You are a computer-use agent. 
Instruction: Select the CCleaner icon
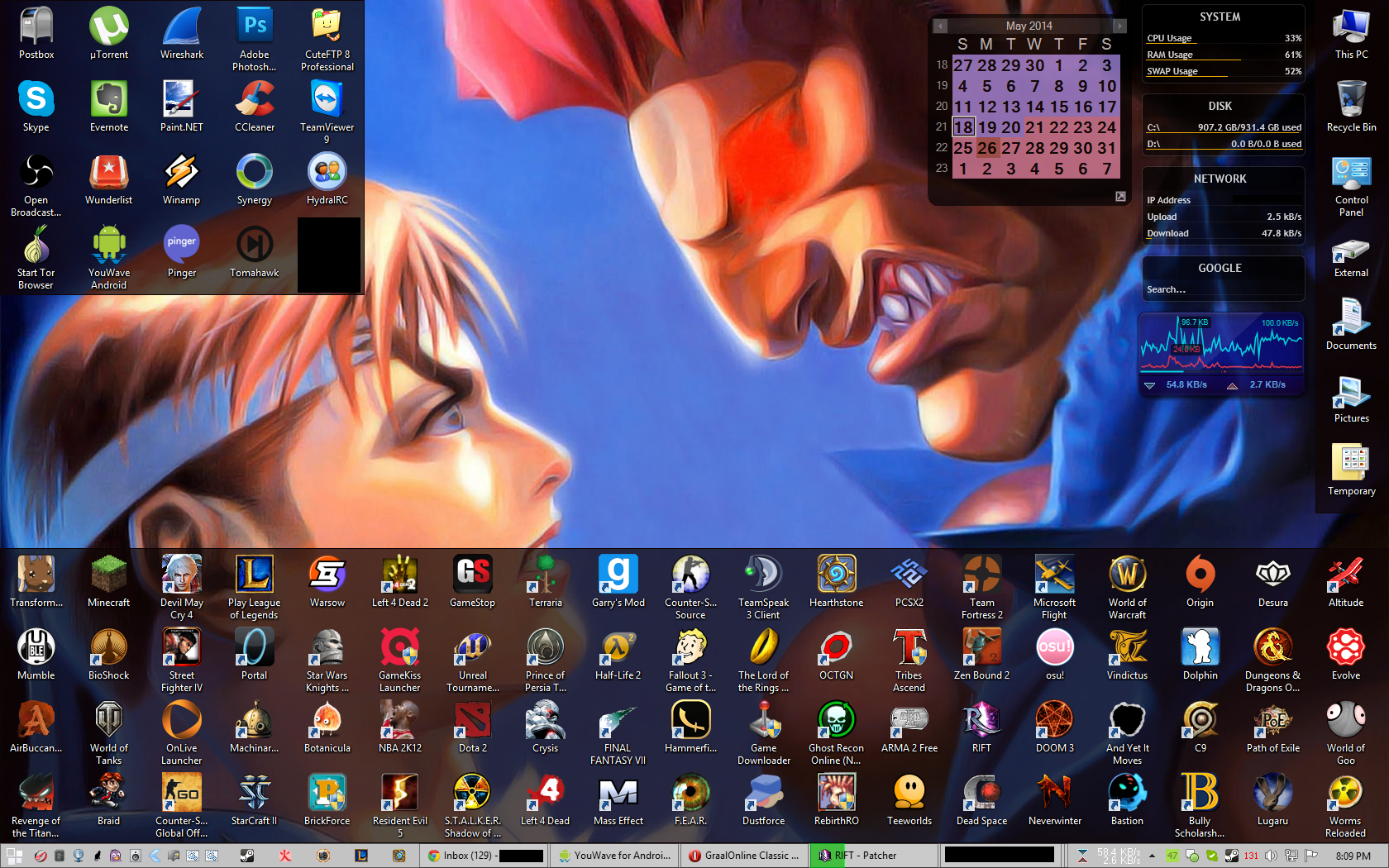tap(255, 106)
